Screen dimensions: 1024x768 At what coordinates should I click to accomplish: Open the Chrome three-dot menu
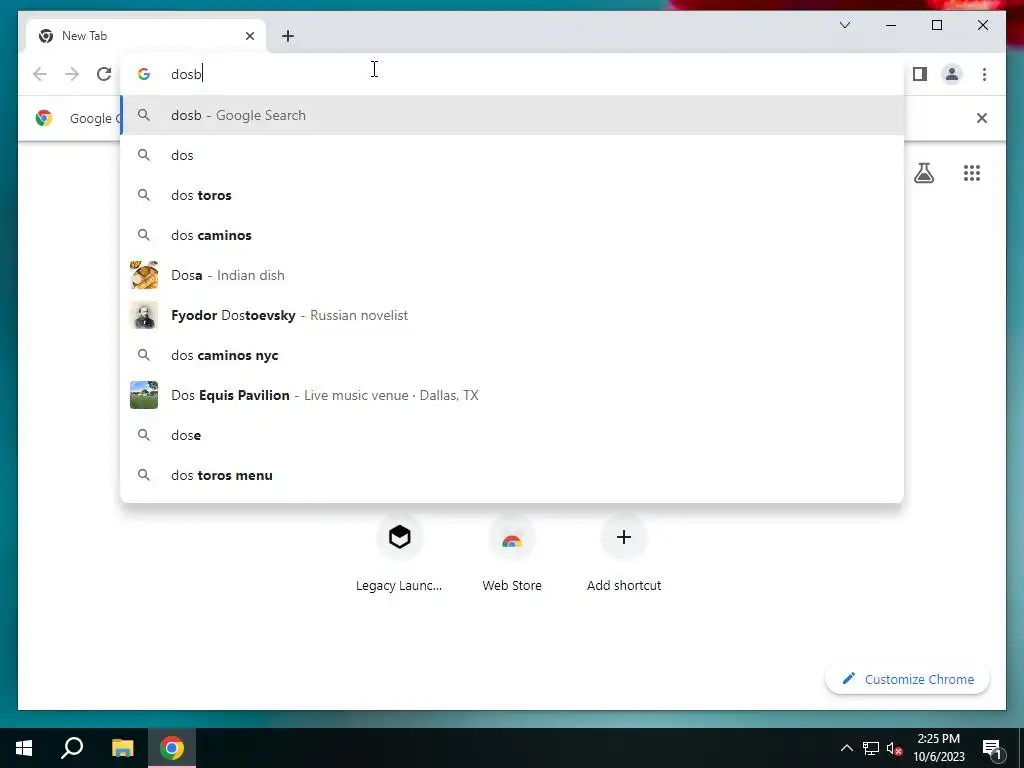[x=984, y=74]
